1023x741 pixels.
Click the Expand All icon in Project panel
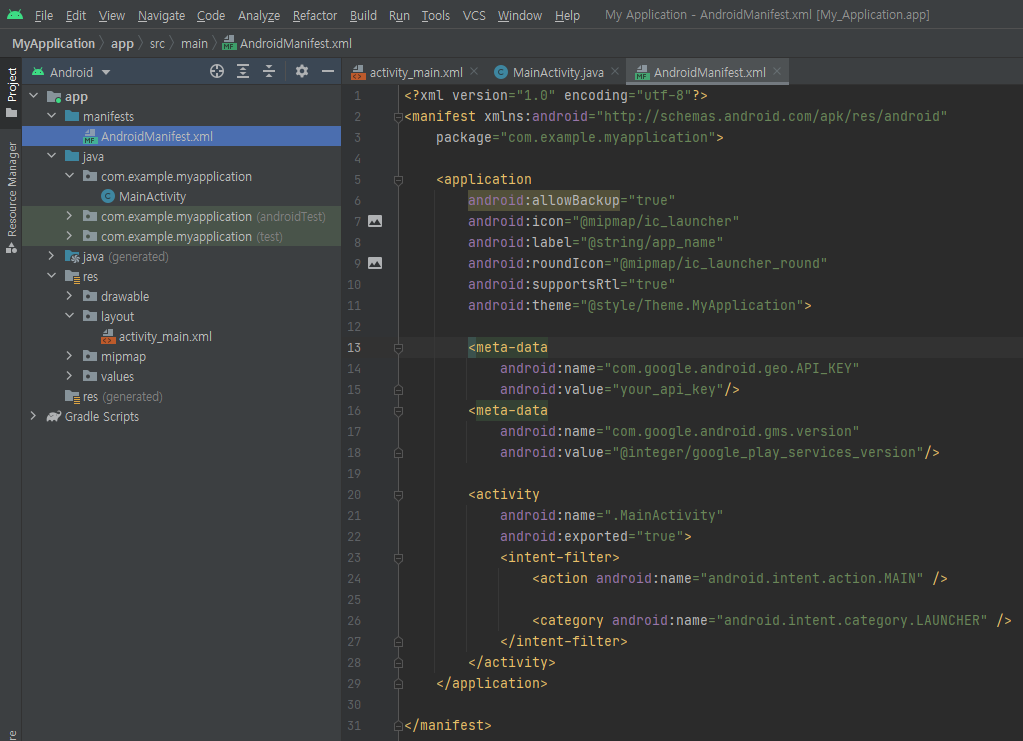[x=243, y=71]
